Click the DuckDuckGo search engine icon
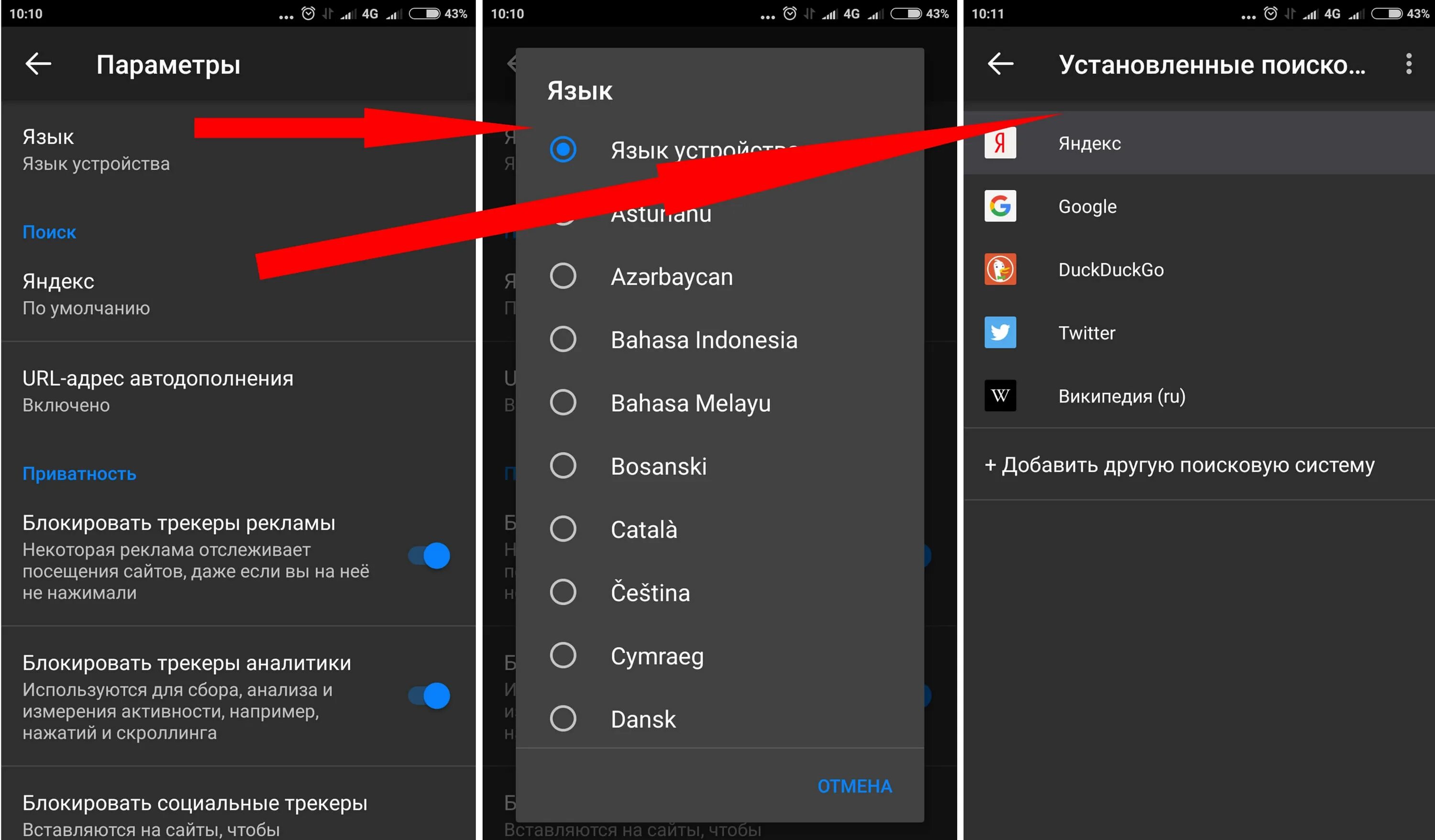Screen dimensions: 1435x840 click(x=1001, y=269)
